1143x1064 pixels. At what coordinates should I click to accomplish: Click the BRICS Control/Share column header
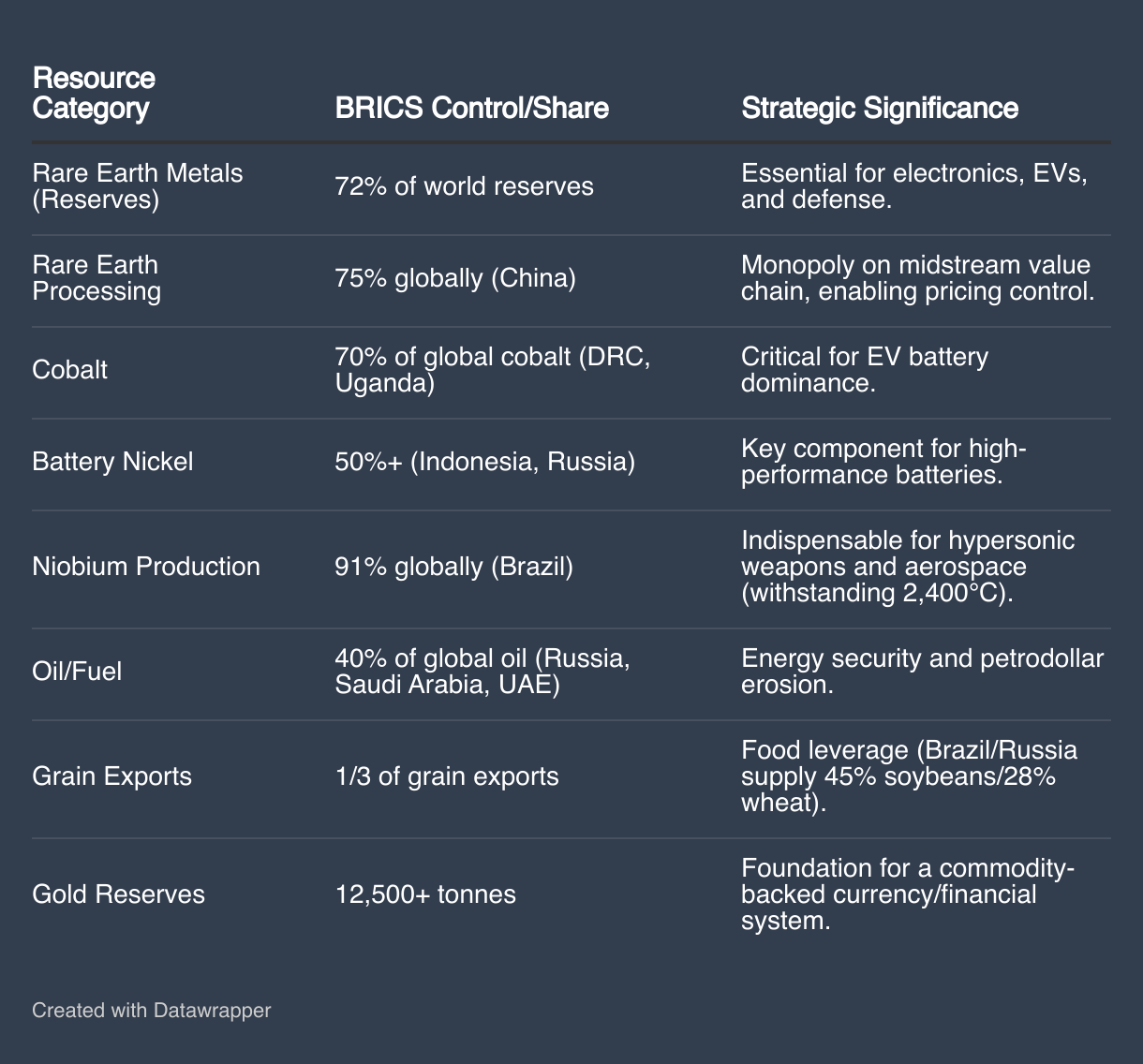(472, 108)
